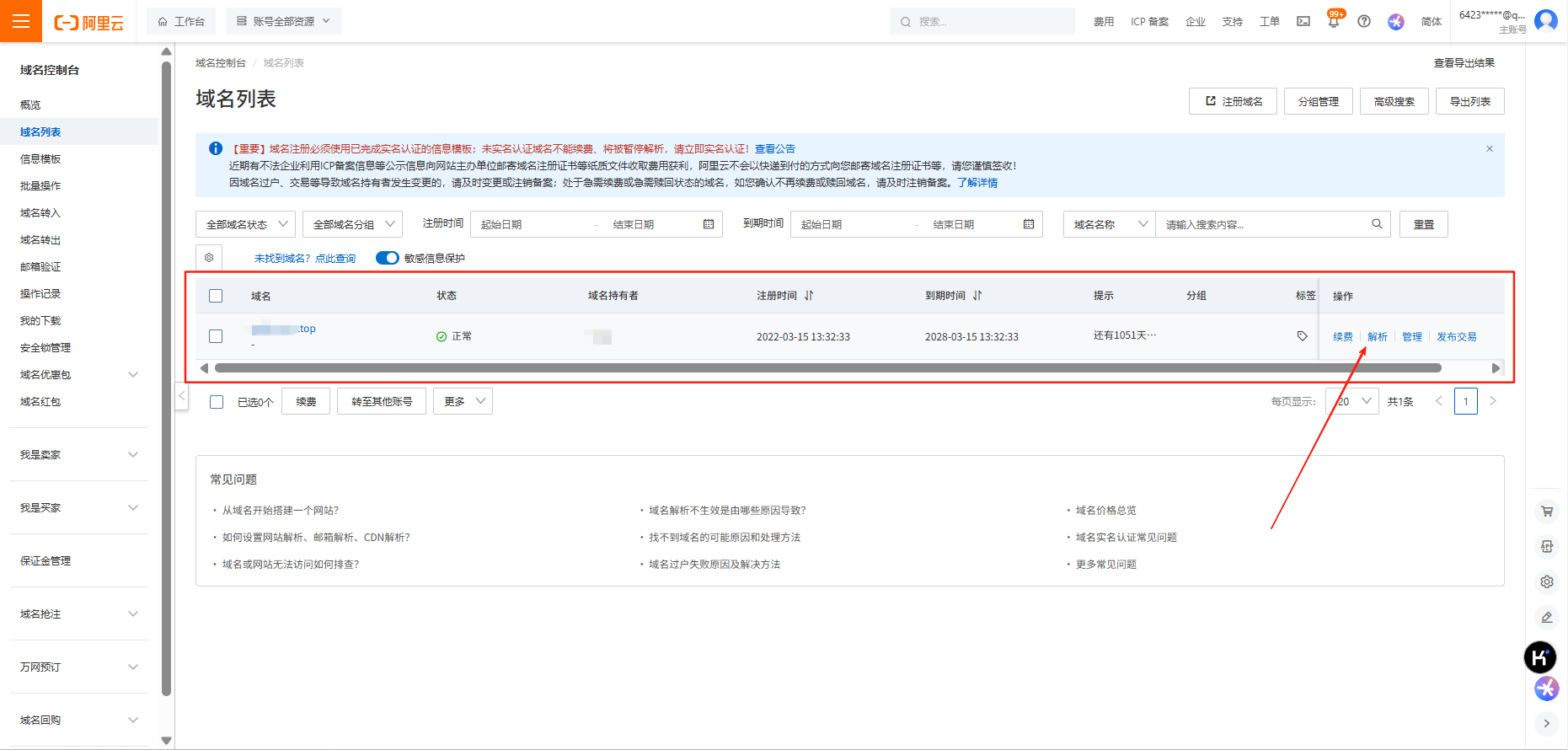The height and width of the screenshot is (750, 1568).
Task: Click the domain search input field
Action: 1264,224
